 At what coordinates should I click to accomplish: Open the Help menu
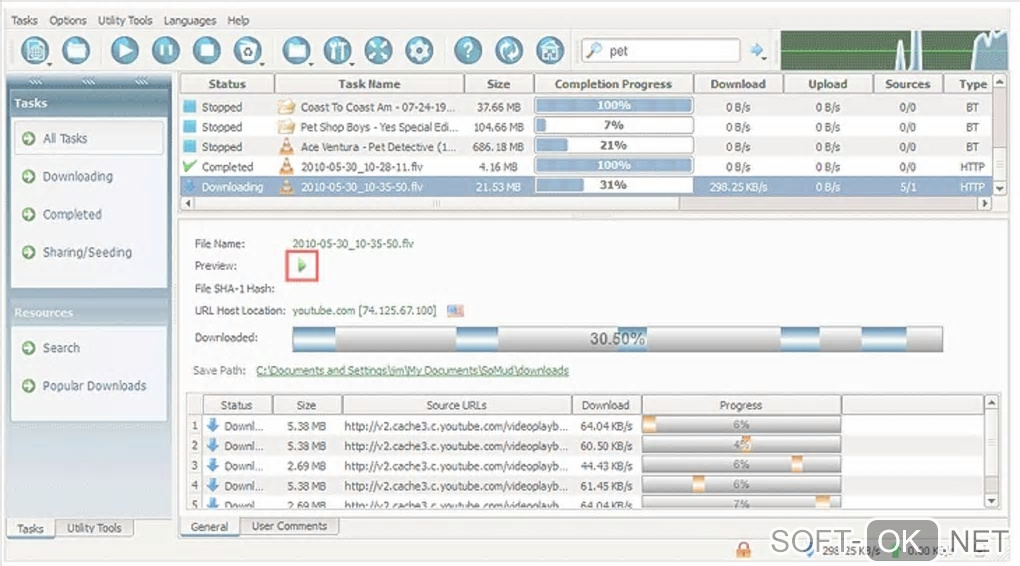(x=238, y=20)
